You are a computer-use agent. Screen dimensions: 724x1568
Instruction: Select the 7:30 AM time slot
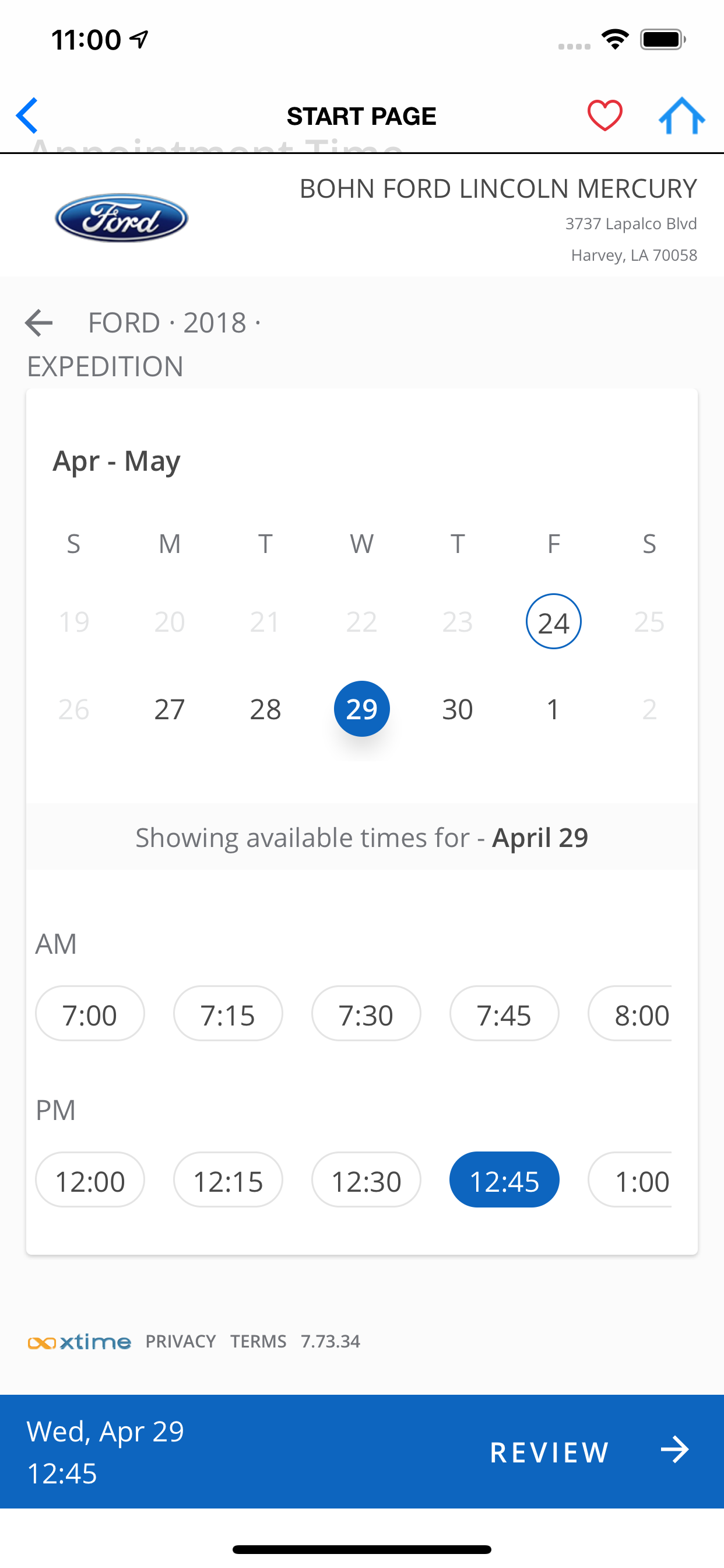click(366, 1013)
